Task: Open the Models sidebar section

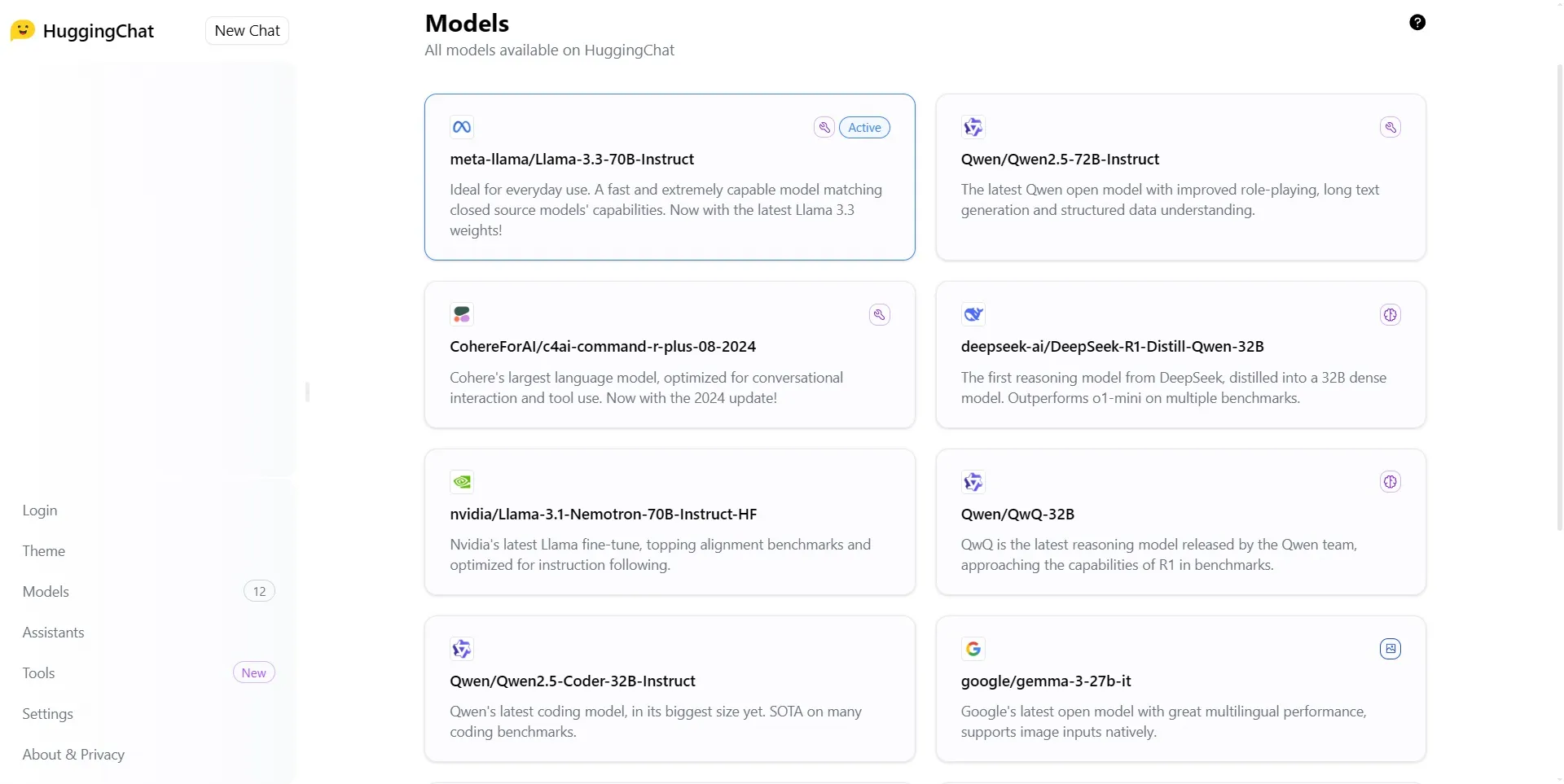Action: click(x=46, y=591)
